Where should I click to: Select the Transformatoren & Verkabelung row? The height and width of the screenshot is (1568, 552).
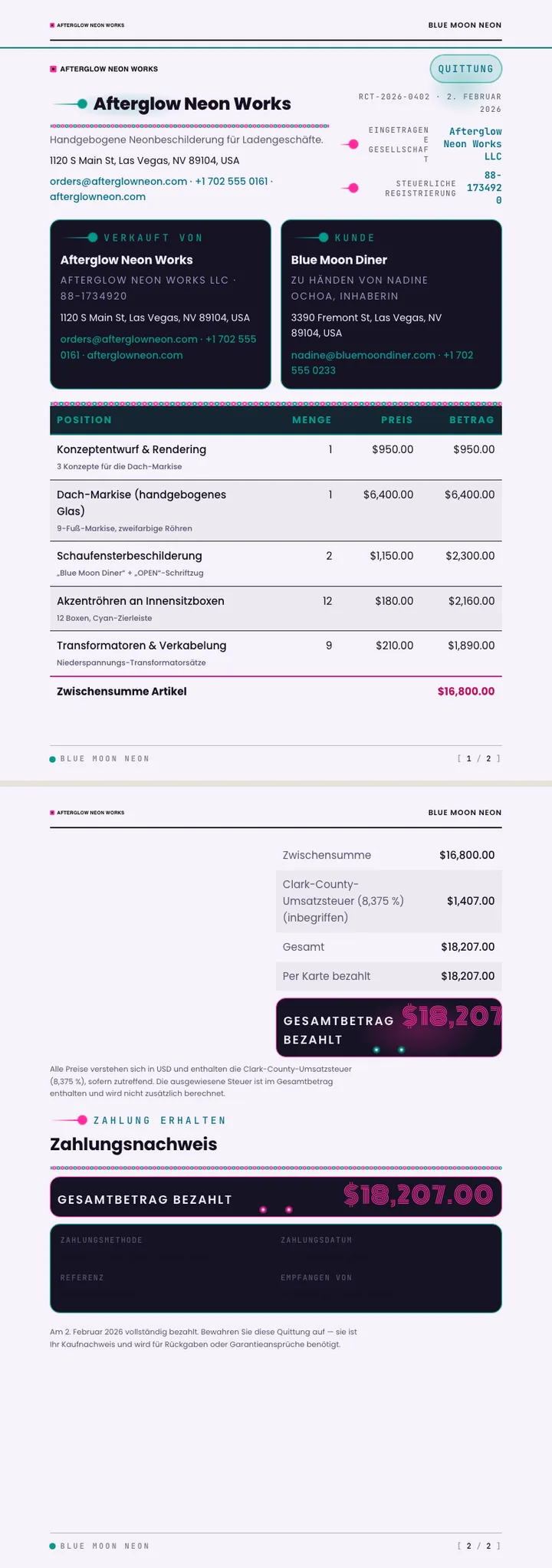pos(276,653)
